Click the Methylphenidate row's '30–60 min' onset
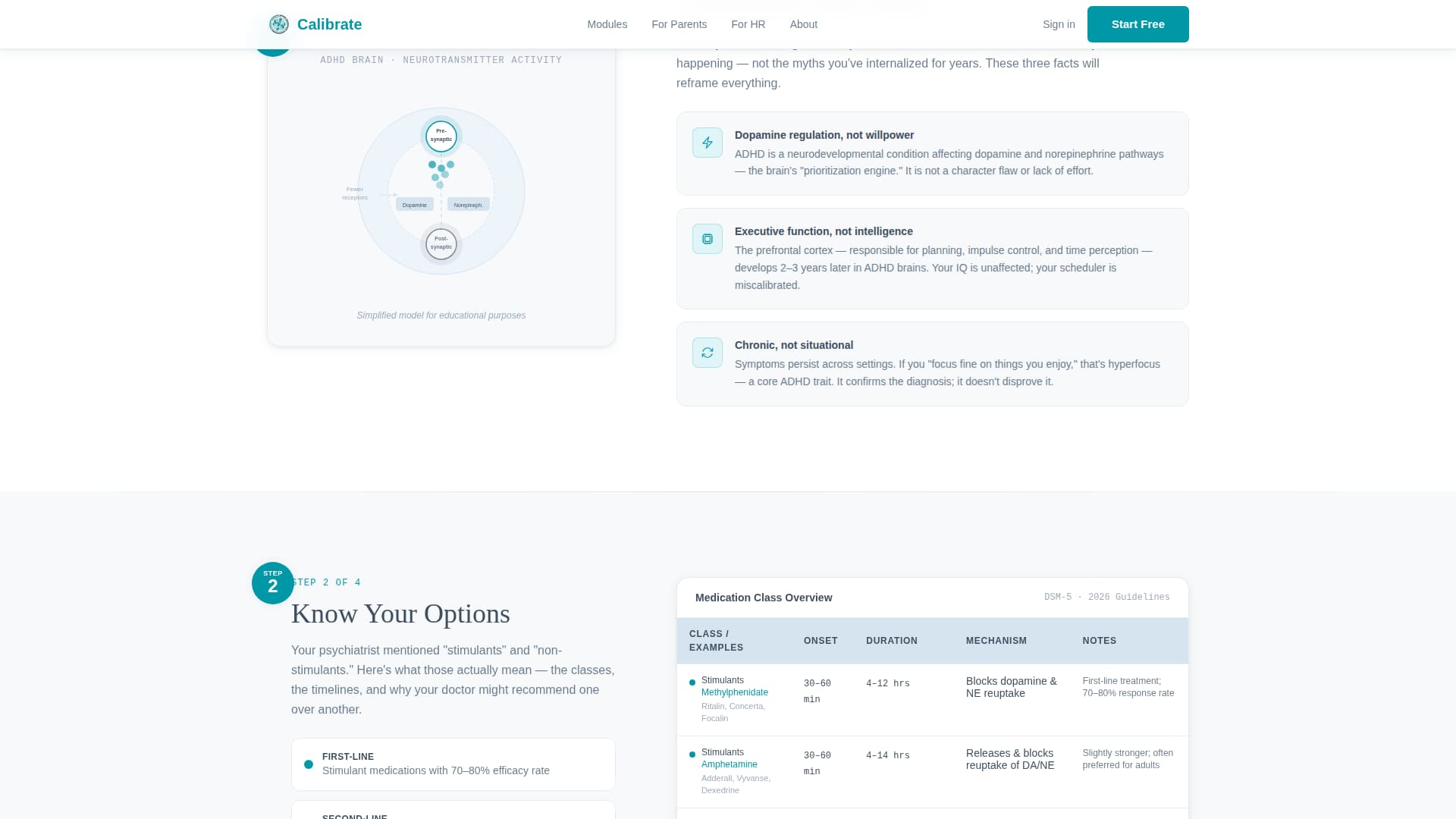The height and width of the screenshot is (819, 1456). pyautogui.click(x=817, y=692)
